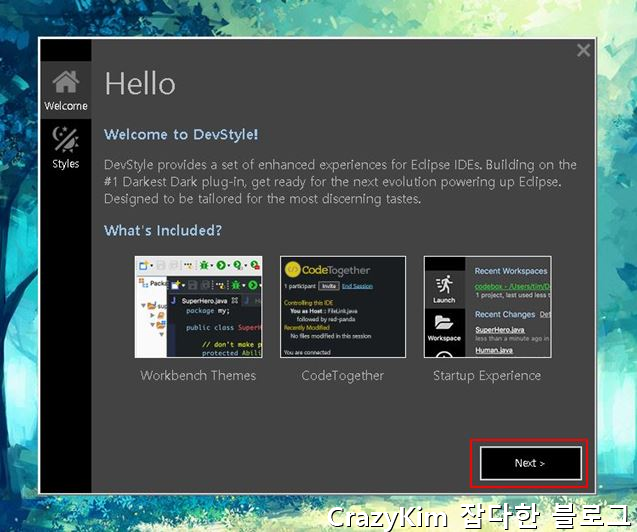
Task: Click the CodeTogether caption text
Action: (342, 376)
